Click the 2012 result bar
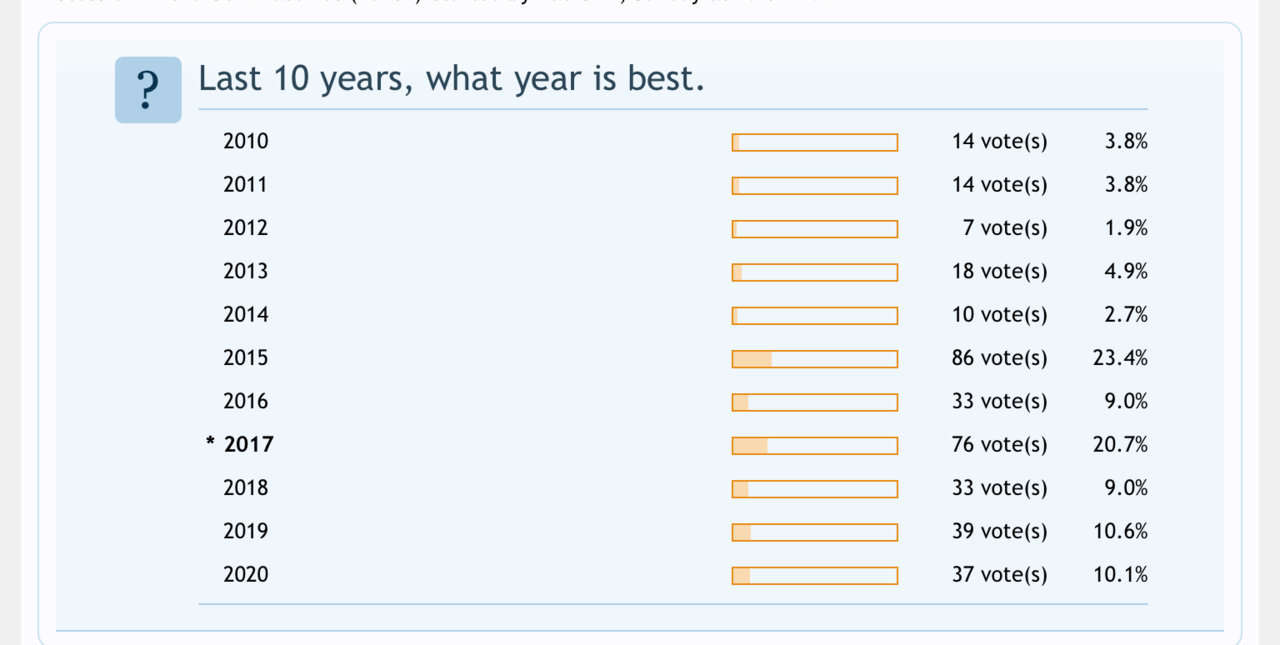1280x645 pixels. pyautogui.click(x=815, y=229)
